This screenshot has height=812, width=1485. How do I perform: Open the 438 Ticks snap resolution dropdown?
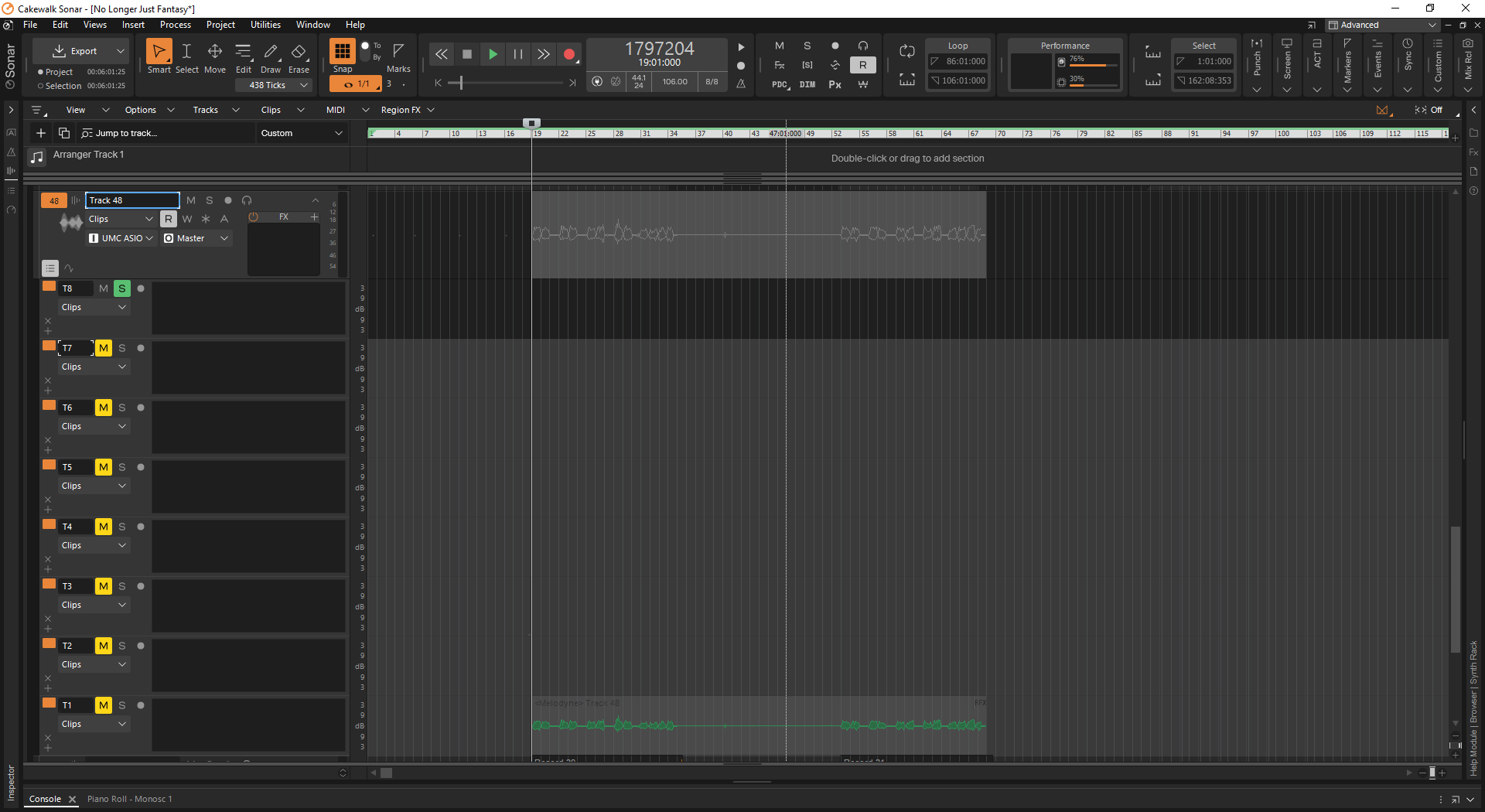coord(273,85)
